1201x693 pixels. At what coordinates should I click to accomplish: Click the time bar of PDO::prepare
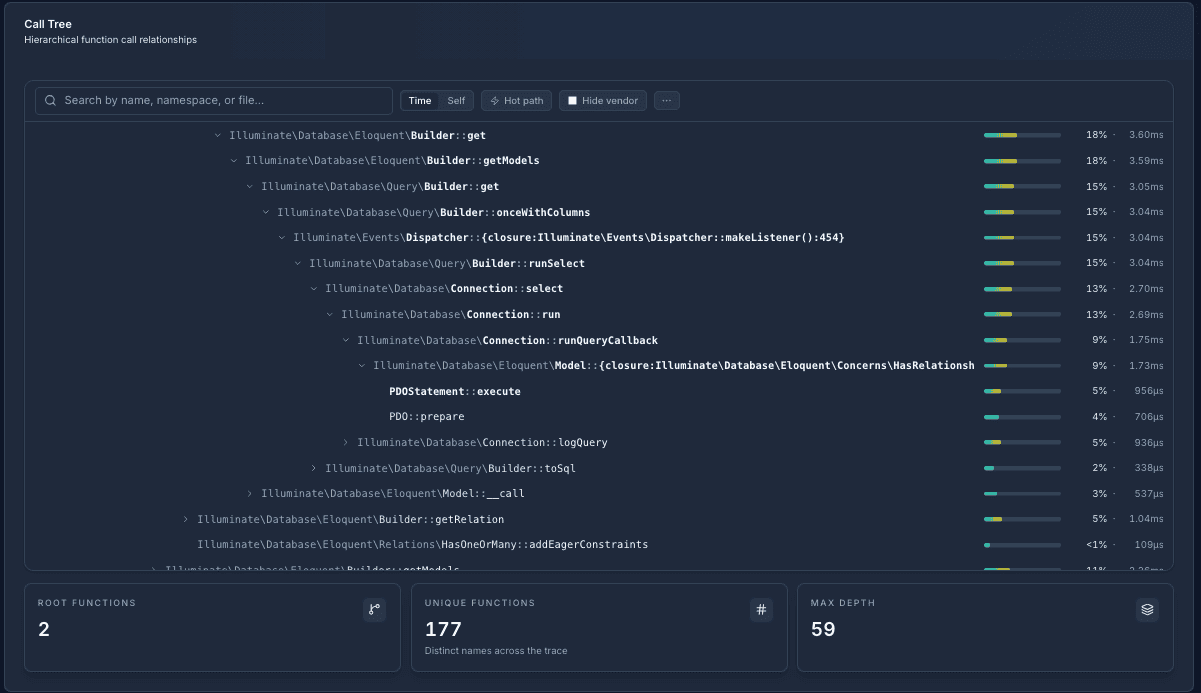pos(1022,417)
